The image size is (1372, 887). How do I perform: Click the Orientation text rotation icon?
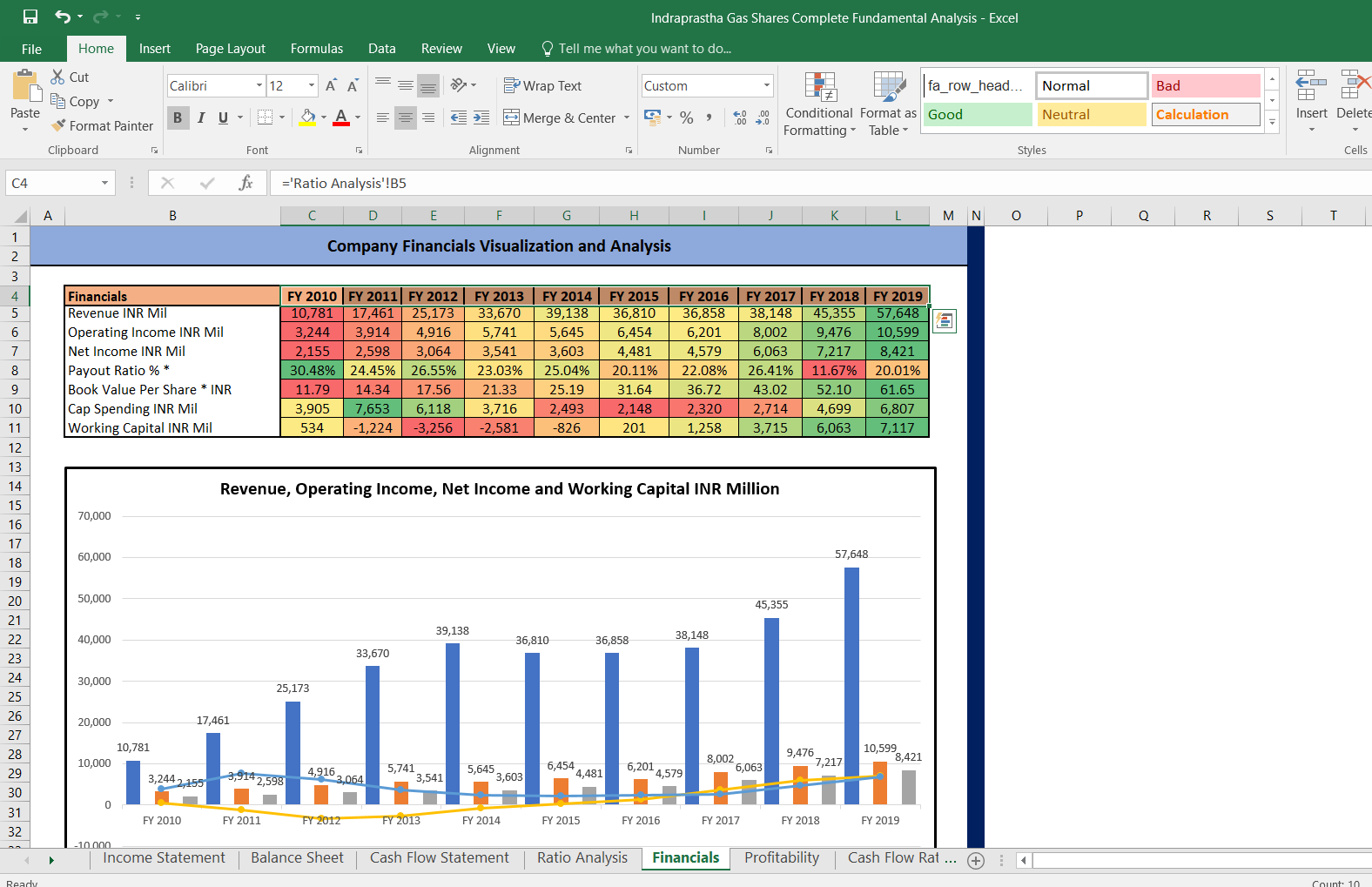tap(459, 85)
